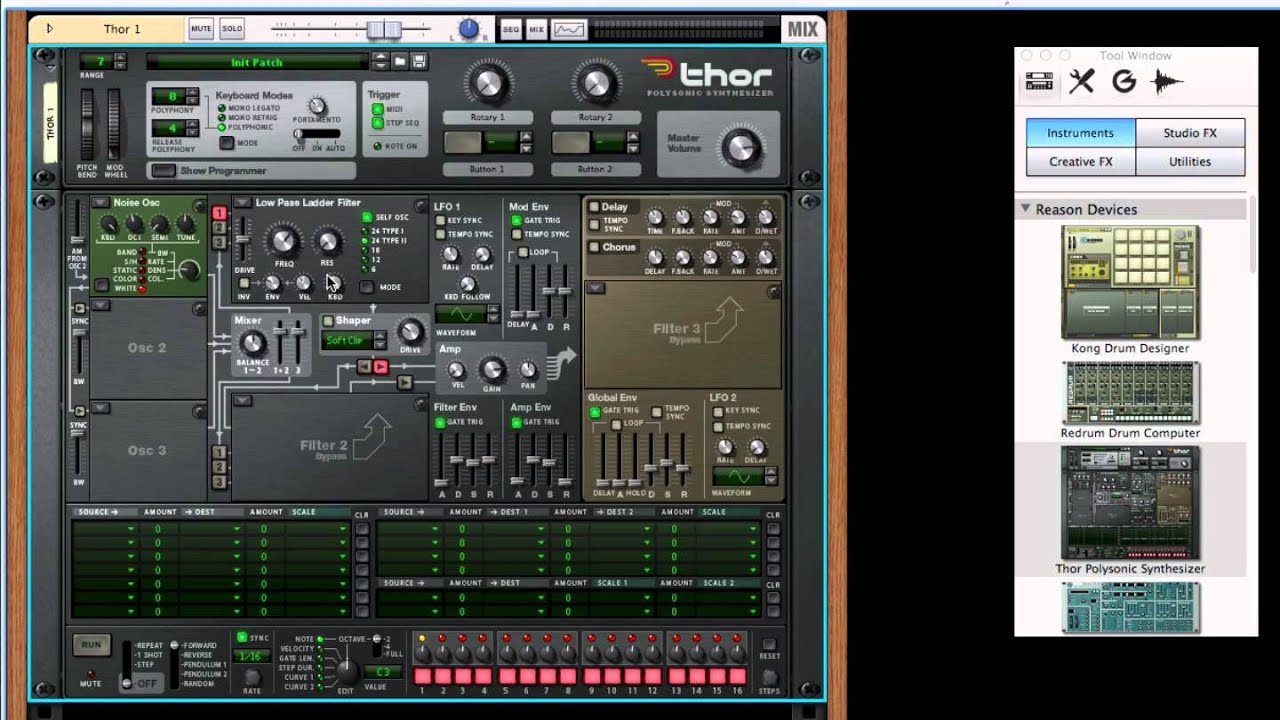Select the Redrum Drum Computer thumbnail
This screenshot has height=720, width=1280.
1130,393
